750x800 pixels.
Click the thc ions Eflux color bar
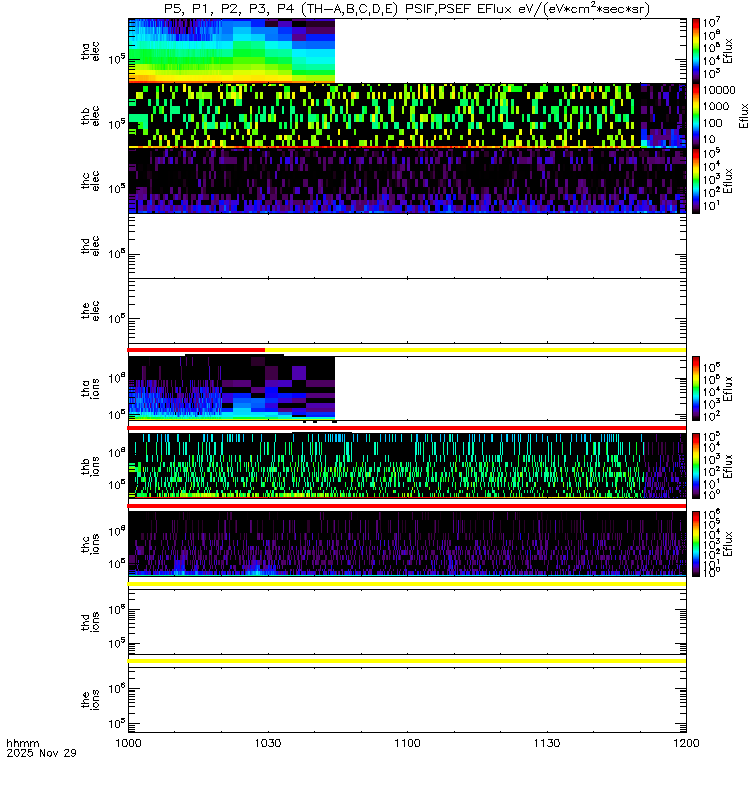pos(696,543)
